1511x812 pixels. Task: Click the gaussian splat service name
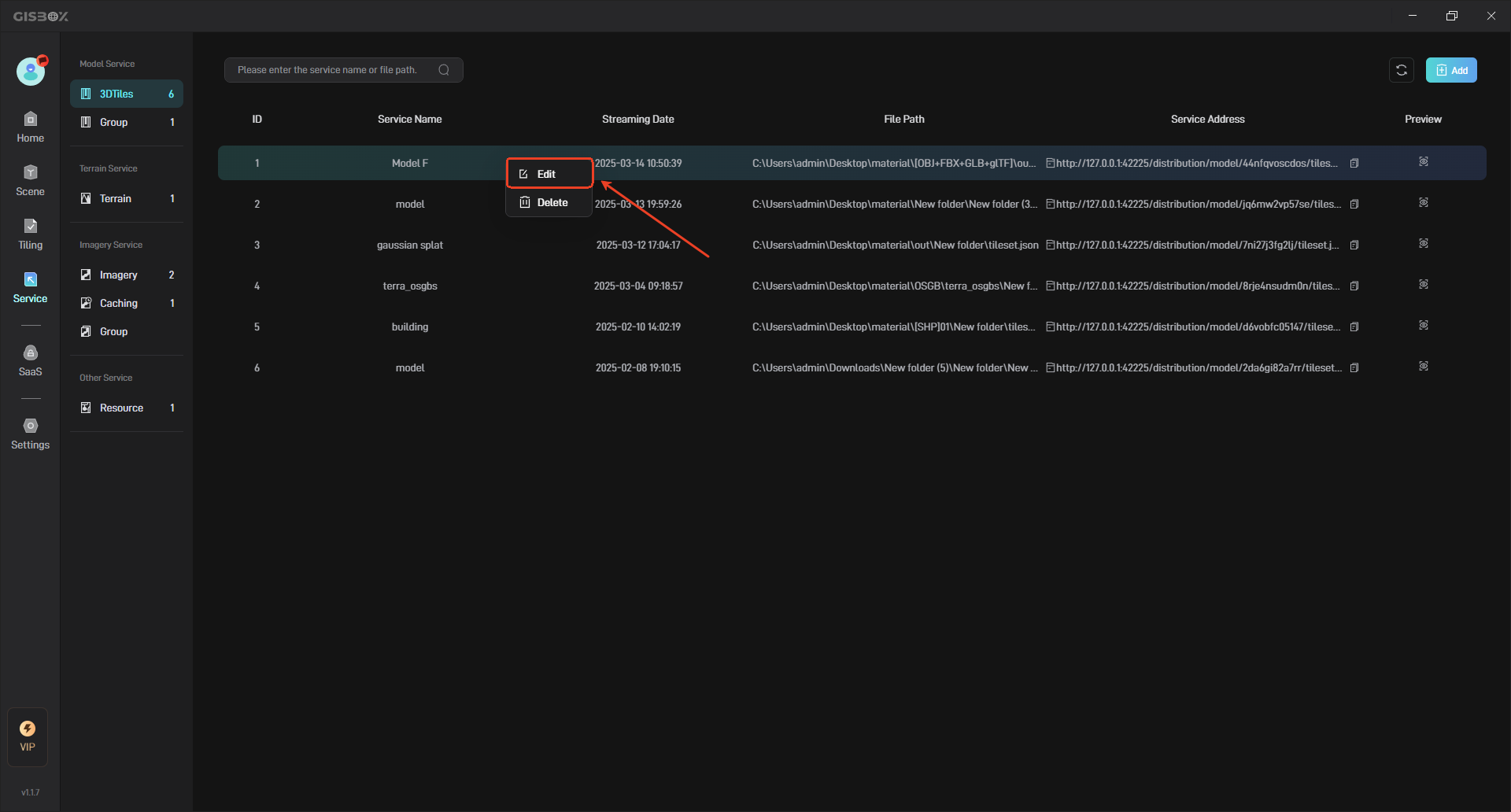point(410,245)
